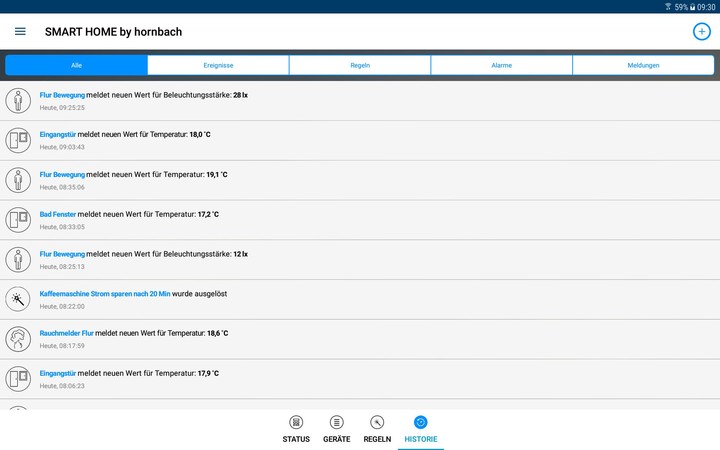720x450 pixels.
Task: Select the HISTORIE bottom tab
Action: tap(421, 430)
